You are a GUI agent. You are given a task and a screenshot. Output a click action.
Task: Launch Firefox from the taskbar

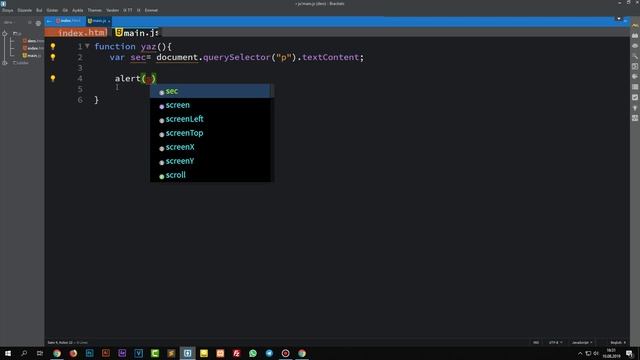point(73,353)
